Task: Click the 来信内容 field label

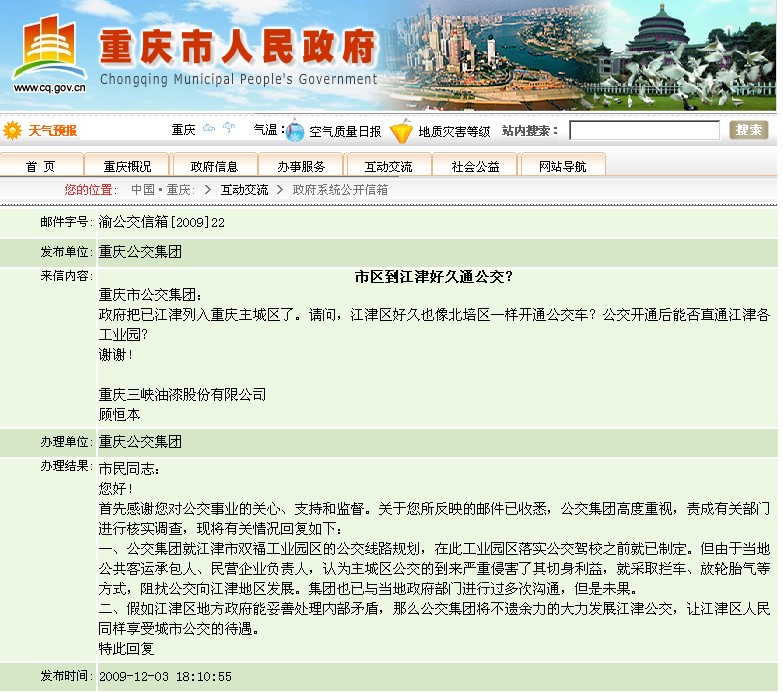Action: 66,276
